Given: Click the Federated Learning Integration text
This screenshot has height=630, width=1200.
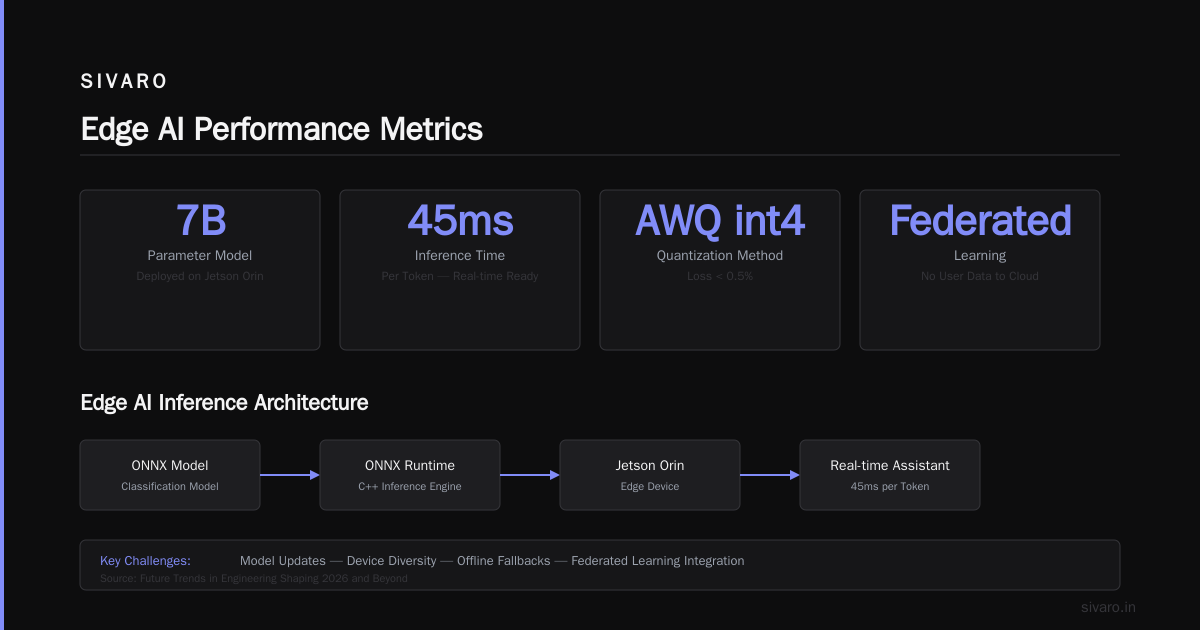Looking at the screenshot, I should point(658,561).
